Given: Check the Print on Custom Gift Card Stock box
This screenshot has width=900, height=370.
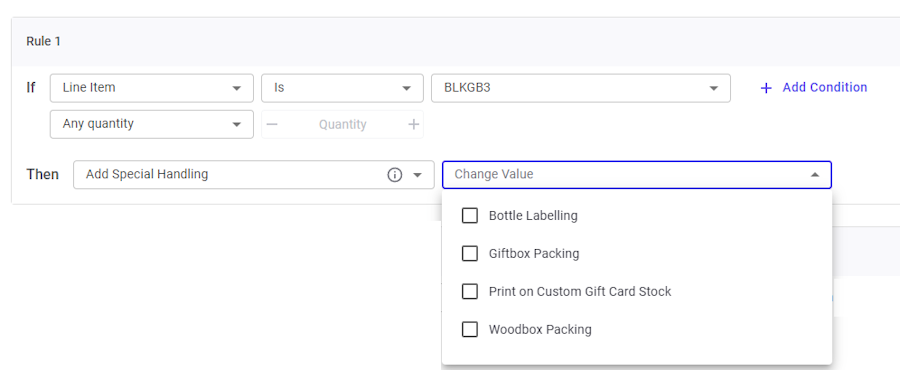Looking at the screenshot, I should 470,291.
